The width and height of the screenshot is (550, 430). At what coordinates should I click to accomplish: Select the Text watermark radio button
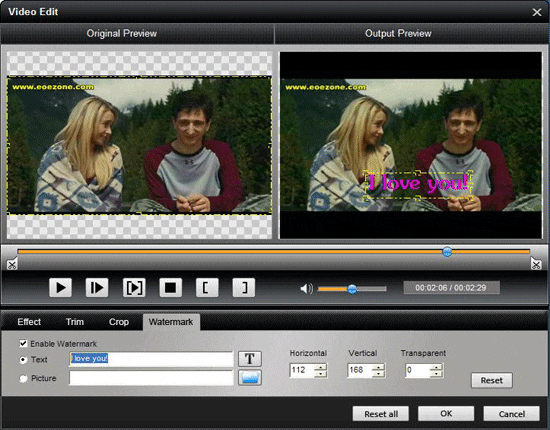(x=23, y=360)
